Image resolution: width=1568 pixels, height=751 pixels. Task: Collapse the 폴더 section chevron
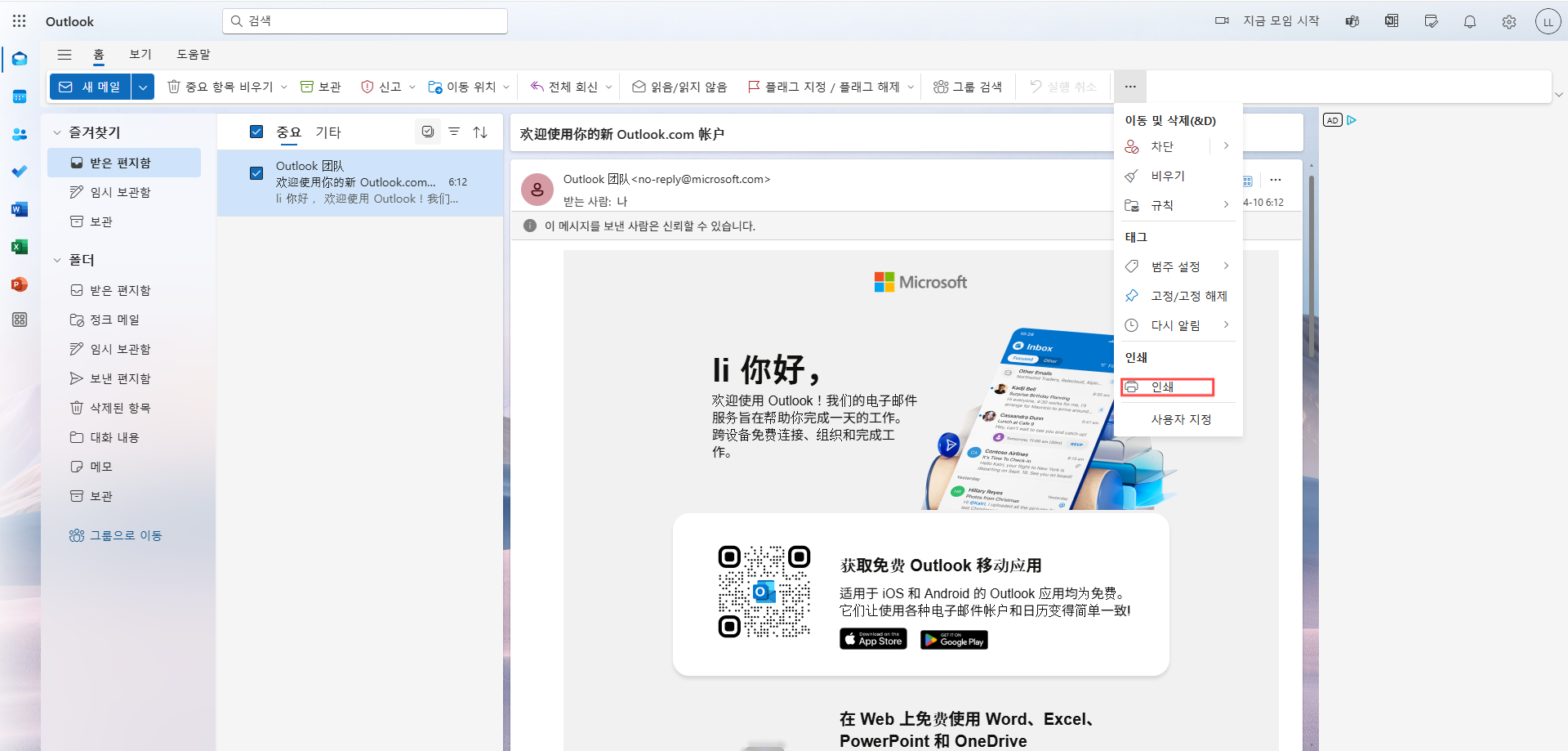[56, 259]
